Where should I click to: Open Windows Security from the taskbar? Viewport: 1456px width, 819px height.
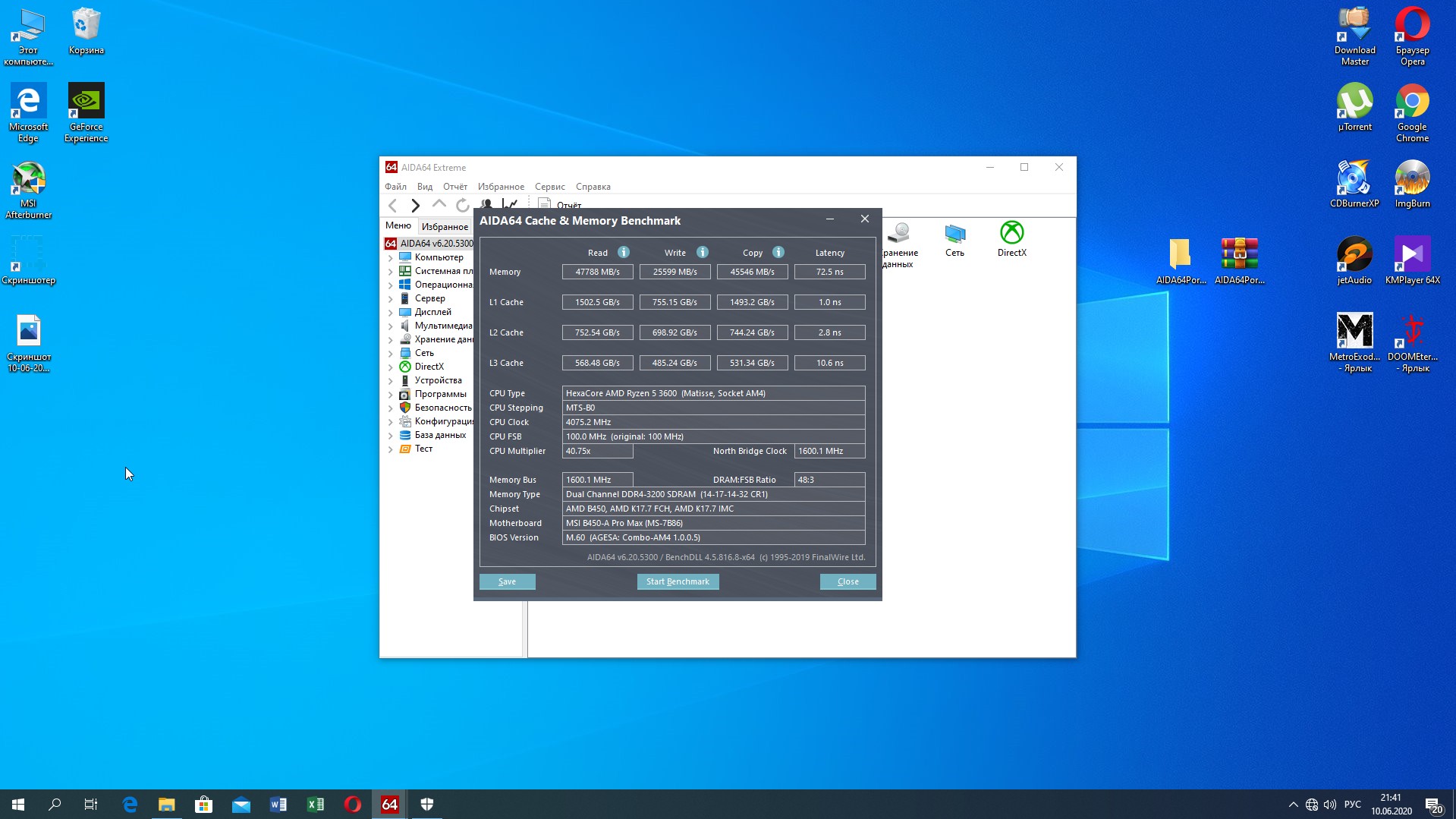(x=427, y=804)
